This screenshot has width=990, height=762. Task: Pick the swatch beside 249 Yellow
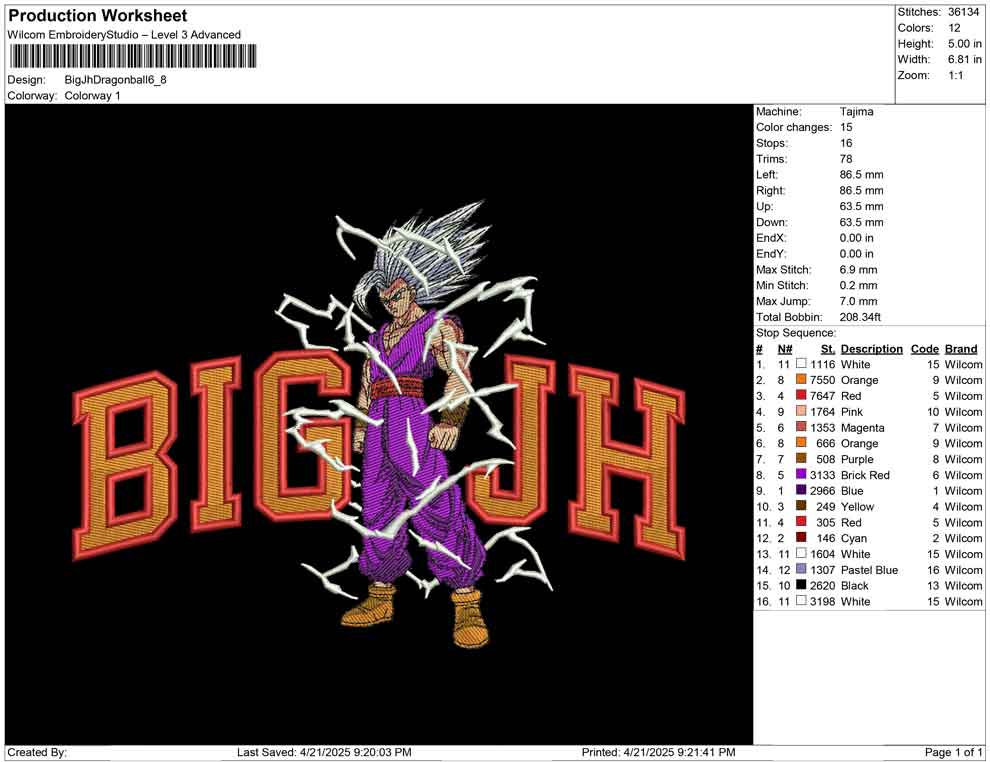point(801,506)
